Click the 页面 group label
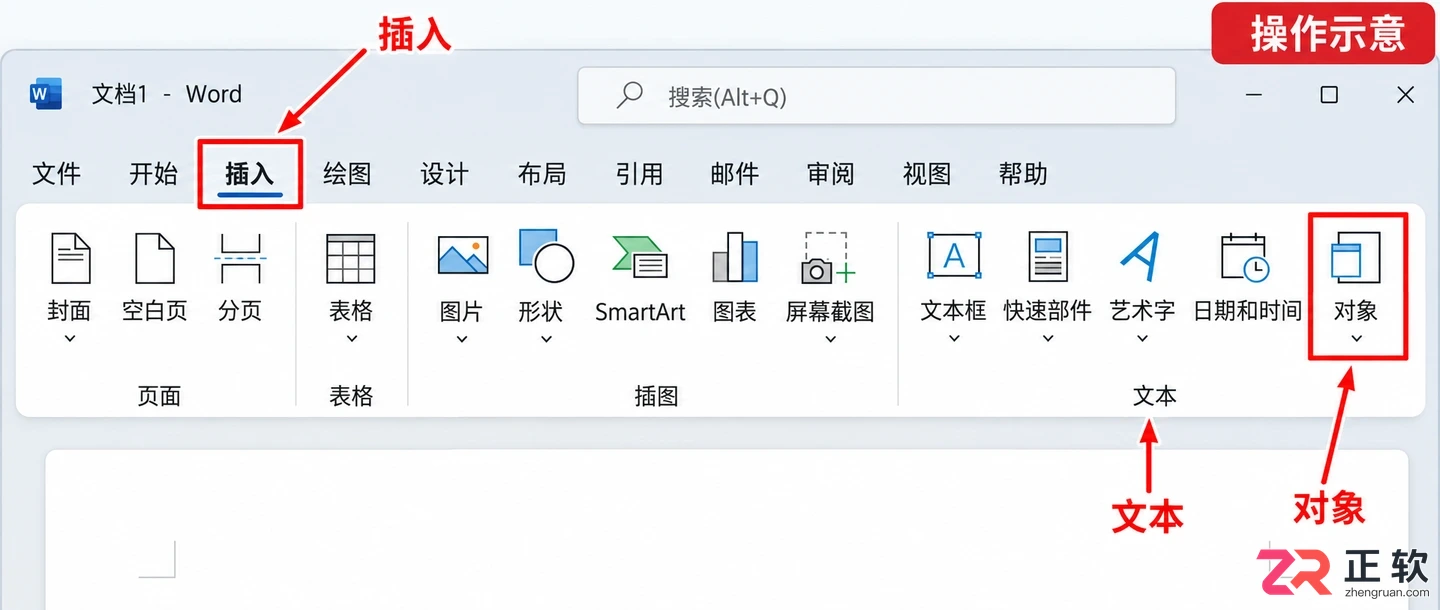Screen dimensions: 1440x610 [159, 397]
